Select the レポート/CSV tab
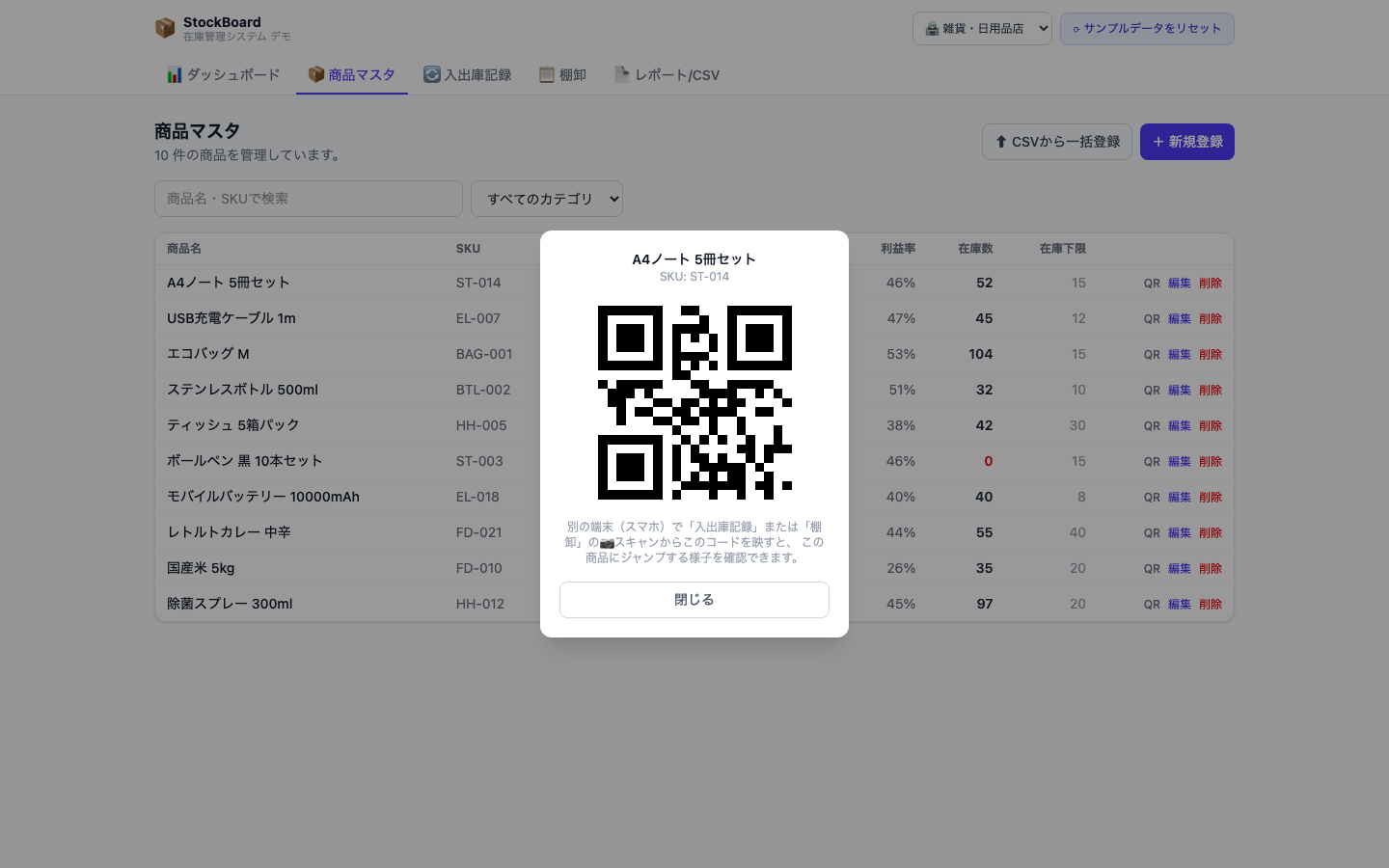Screen dimensions: 1389x868 (667, 75)
